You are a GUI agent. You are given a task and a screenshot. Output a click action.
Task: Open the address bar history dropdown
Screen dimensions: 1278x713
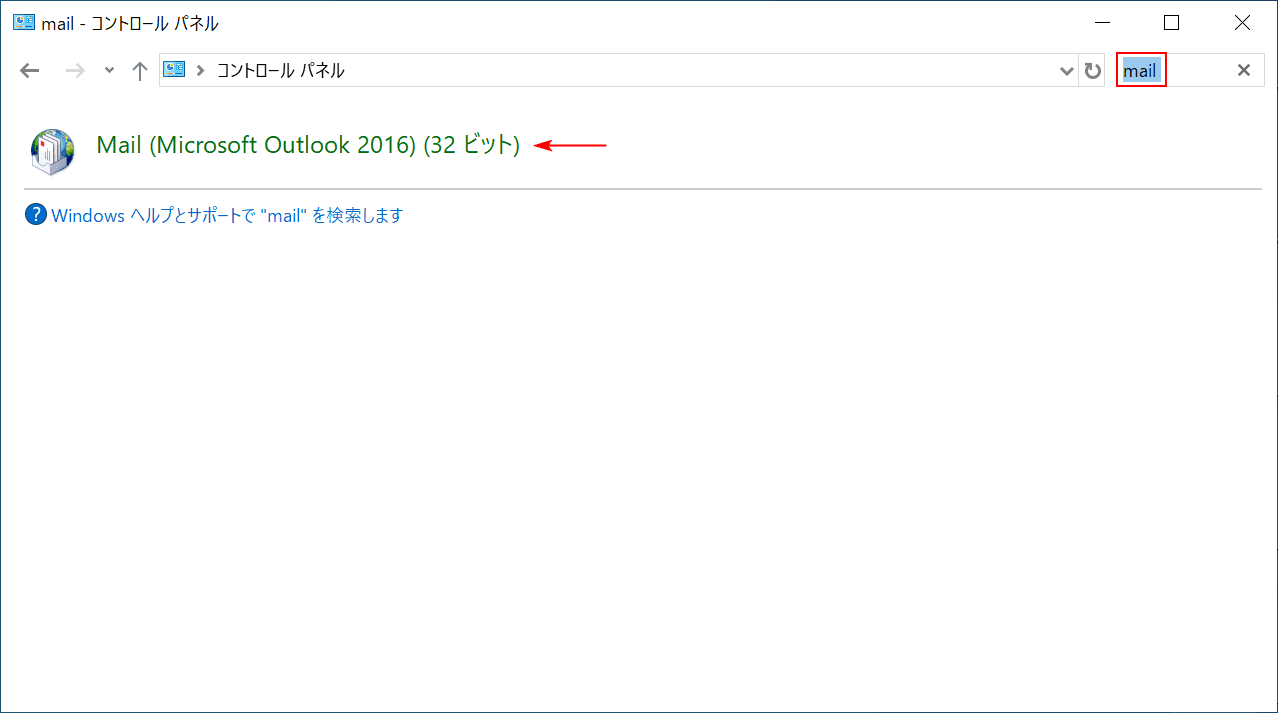1066,71
